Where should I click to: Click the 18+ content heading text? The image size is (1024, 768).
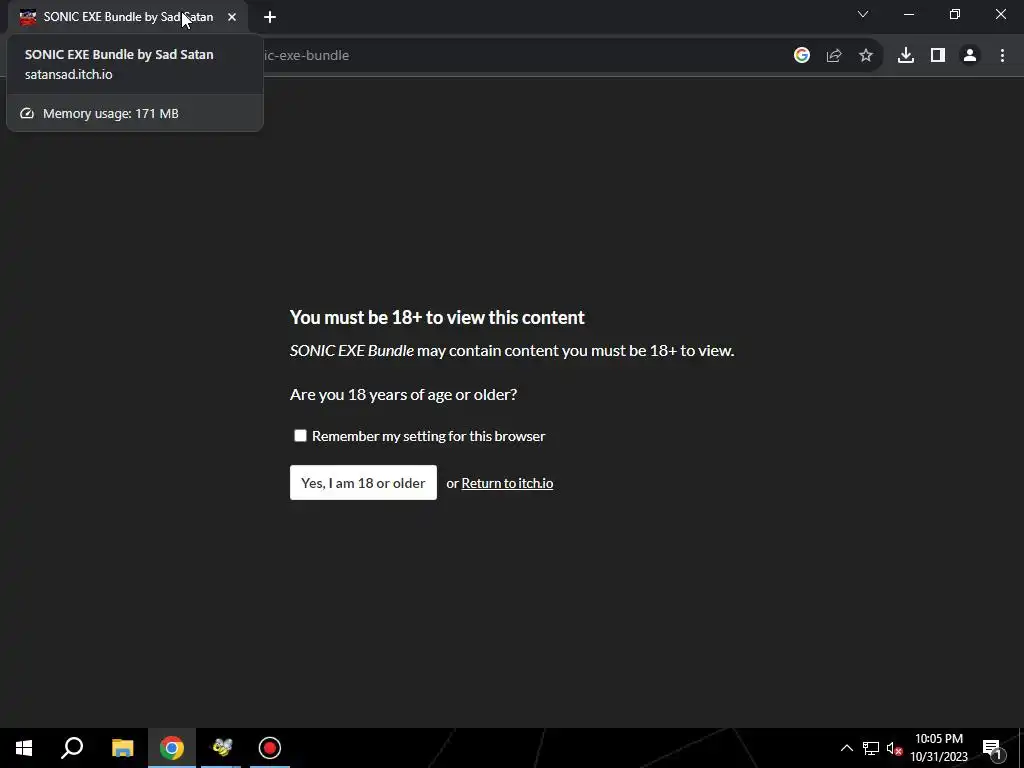pyautogui.click(x=437, y=317)
